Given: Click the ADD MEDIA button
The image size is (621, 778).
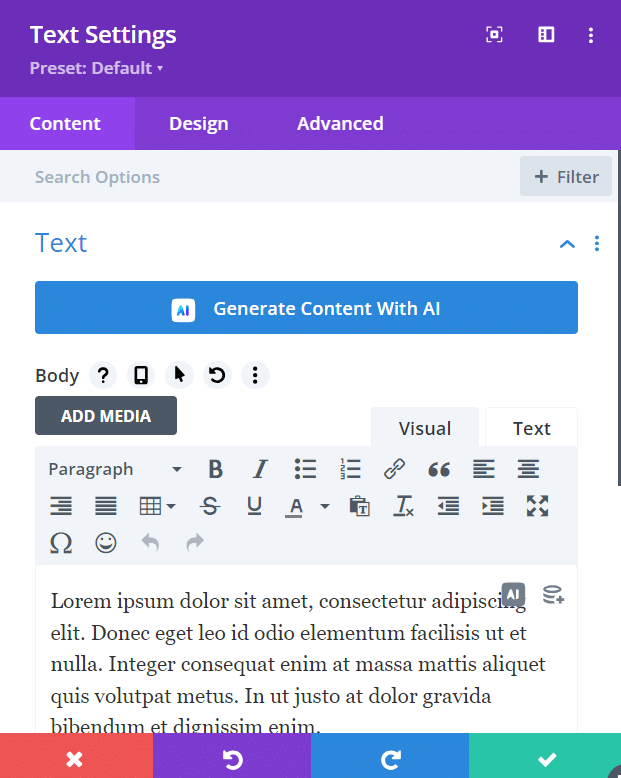Looking at the screenshot, I should pos(106,416).
